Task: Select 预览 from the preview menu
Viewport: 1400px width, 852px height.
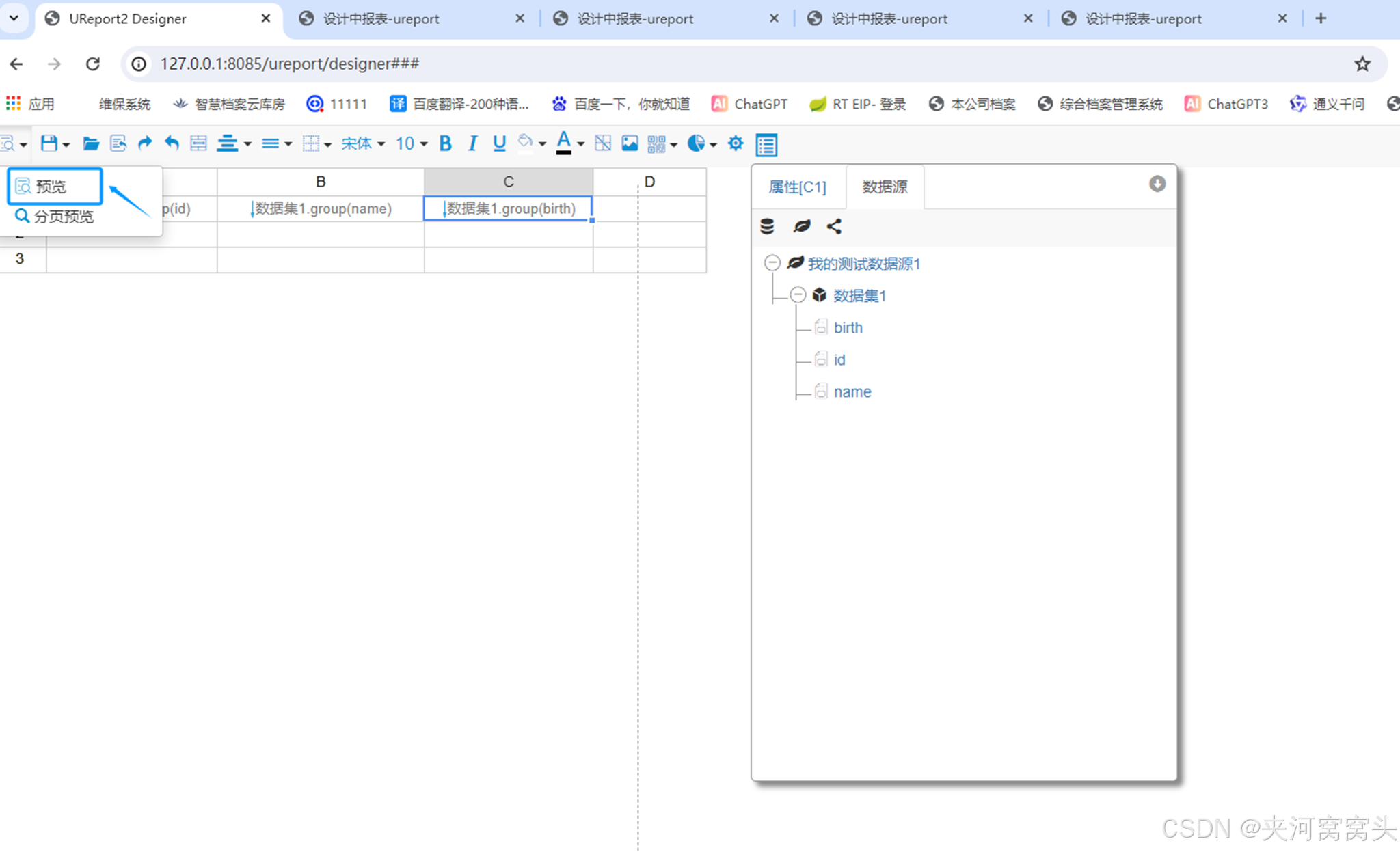Action: pyautogui.click(x=52, y=187)
